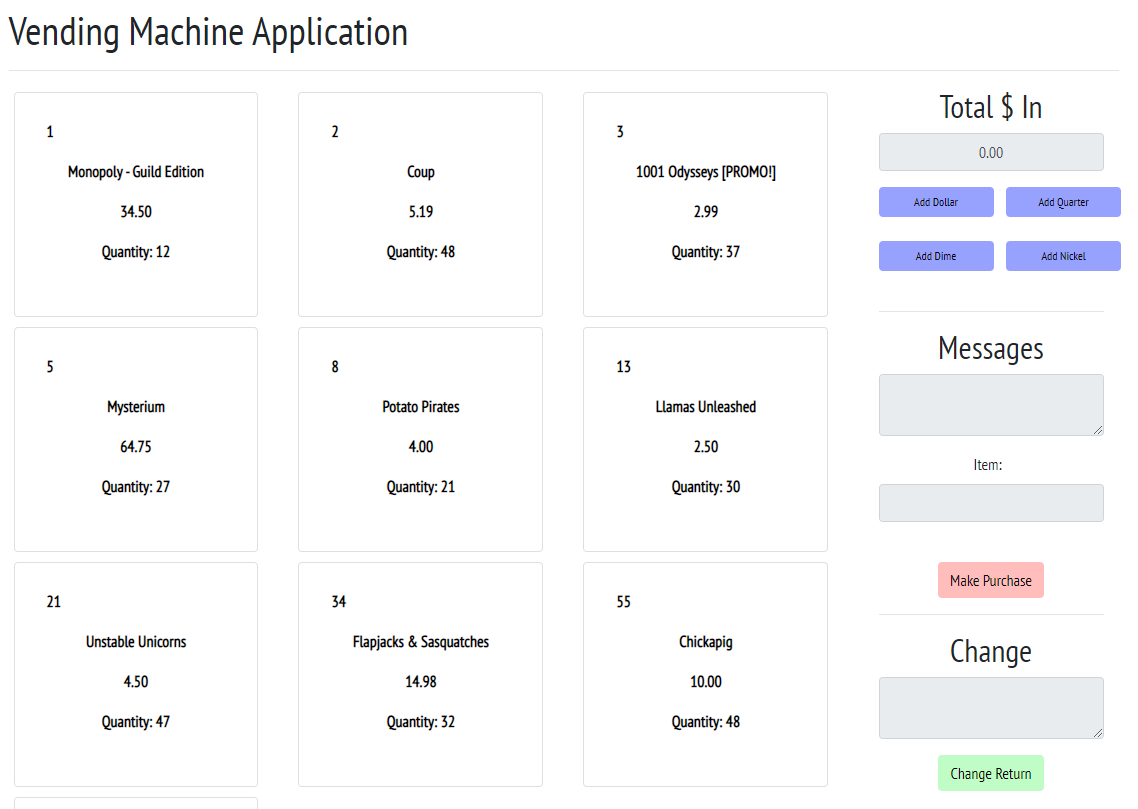Viewport: 1138px width, 809px height.
Task: Click item number 13
Action: click(623, 366)
